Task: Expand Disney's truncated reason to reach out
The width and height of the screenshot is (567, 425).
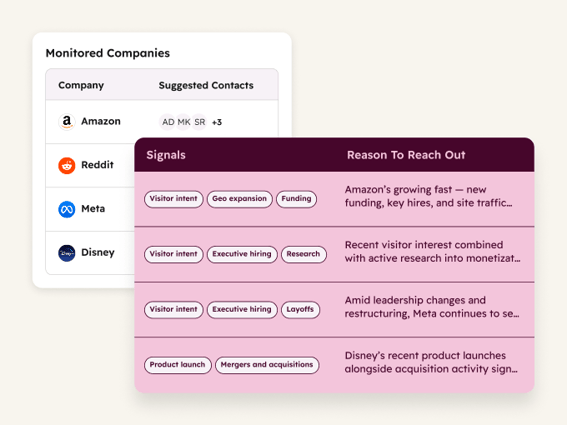Action: pyautogui.click(x=431, y=362)
